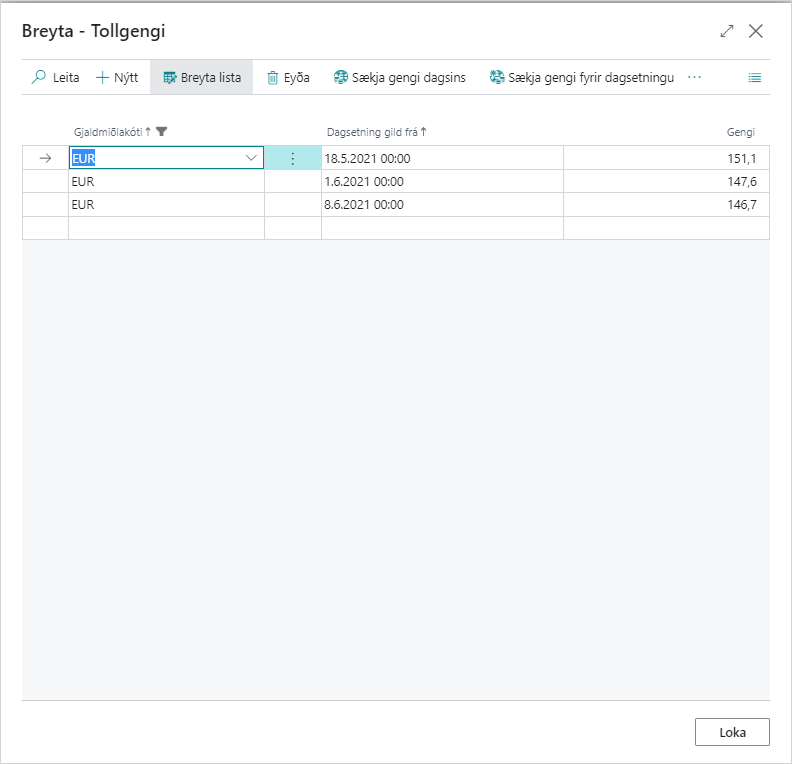The height and width of the screenshot is (764, 792).
Task: Expand the dialog to full screen
Action: (x=727, y=31)
